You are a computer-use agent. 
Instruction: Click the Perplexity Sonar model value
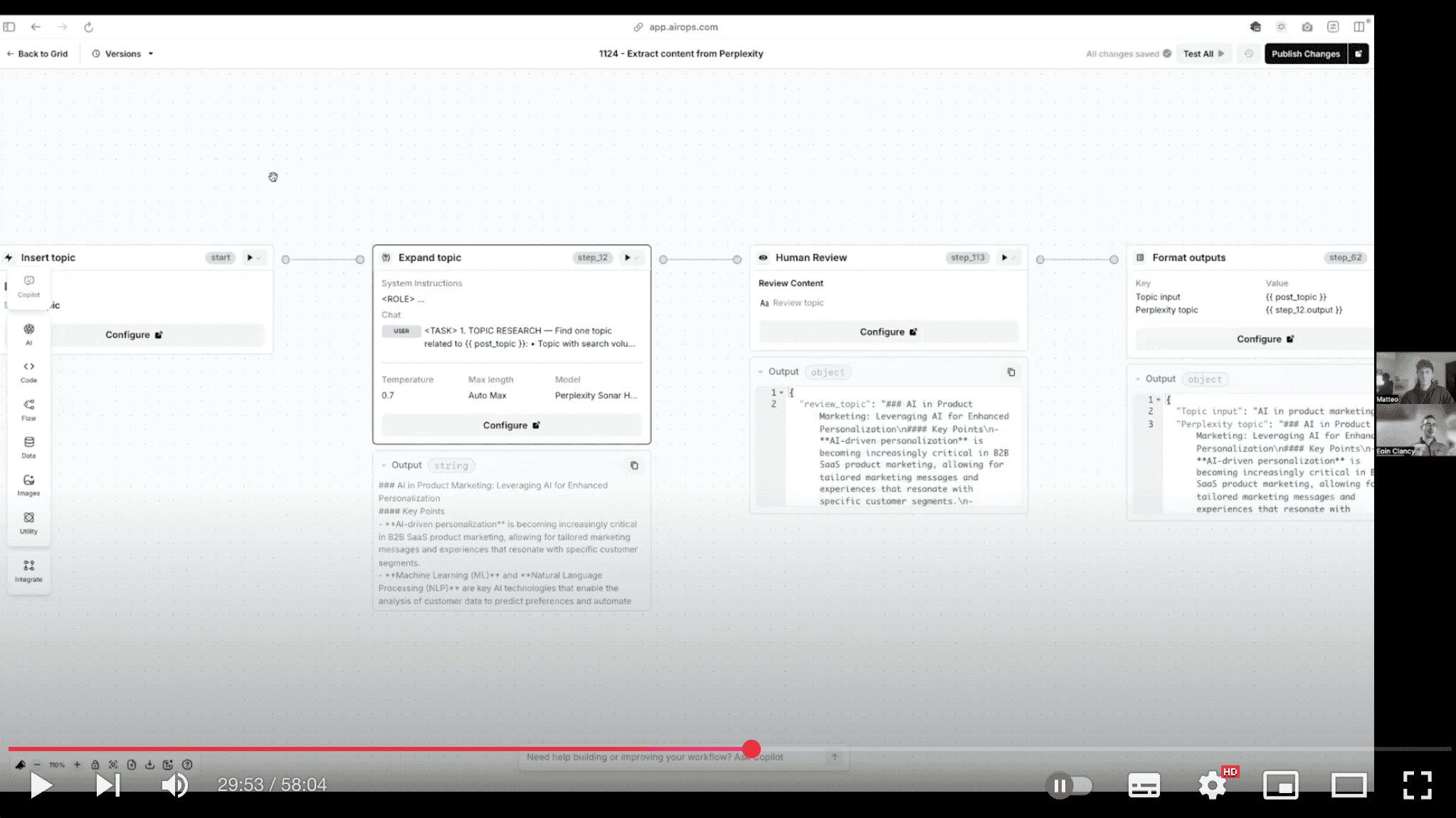point(596,395)
